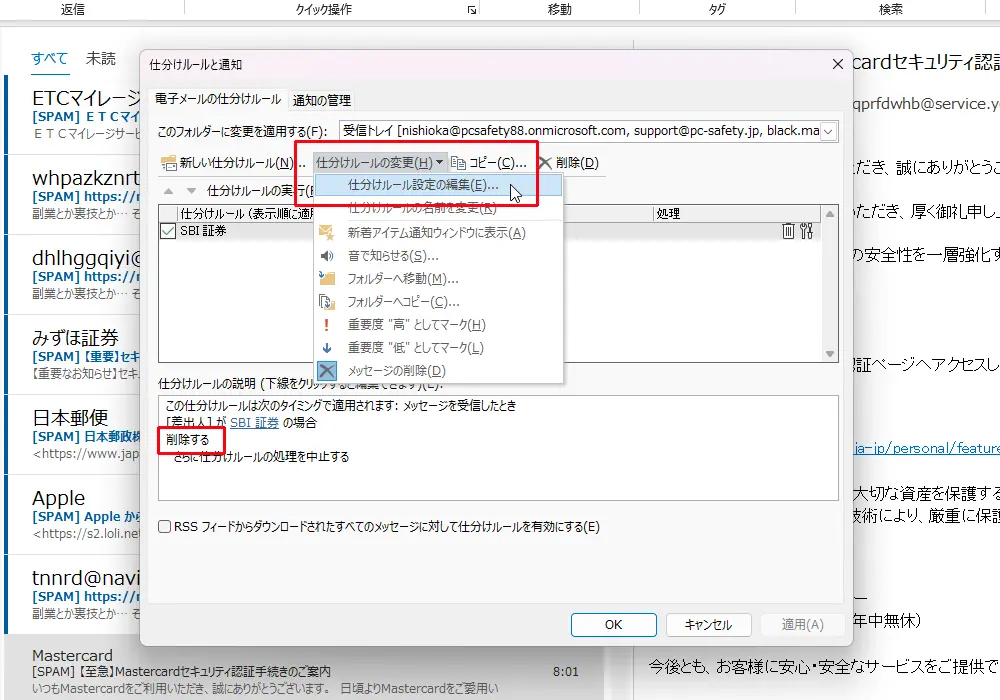Viewport: 1000px width, 700px height.
Task: Select フォルダーへ移動(M)... menu item
Action: pyautogui.click(x=439, y=279)
